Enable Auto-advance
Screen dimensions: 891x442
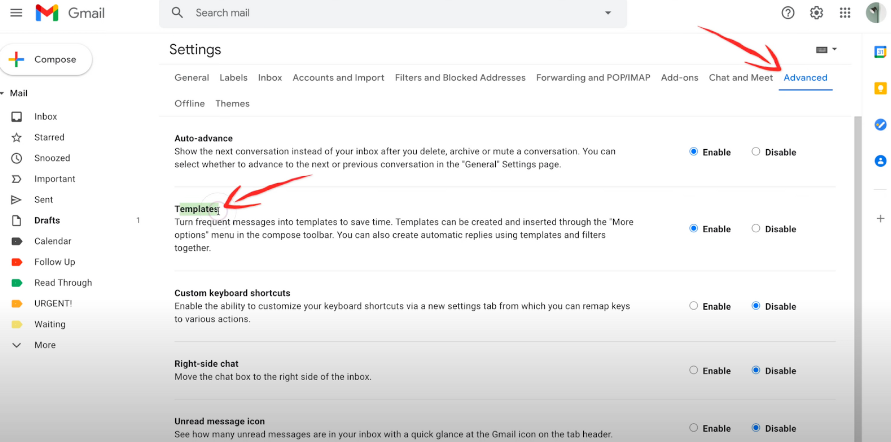693,152
